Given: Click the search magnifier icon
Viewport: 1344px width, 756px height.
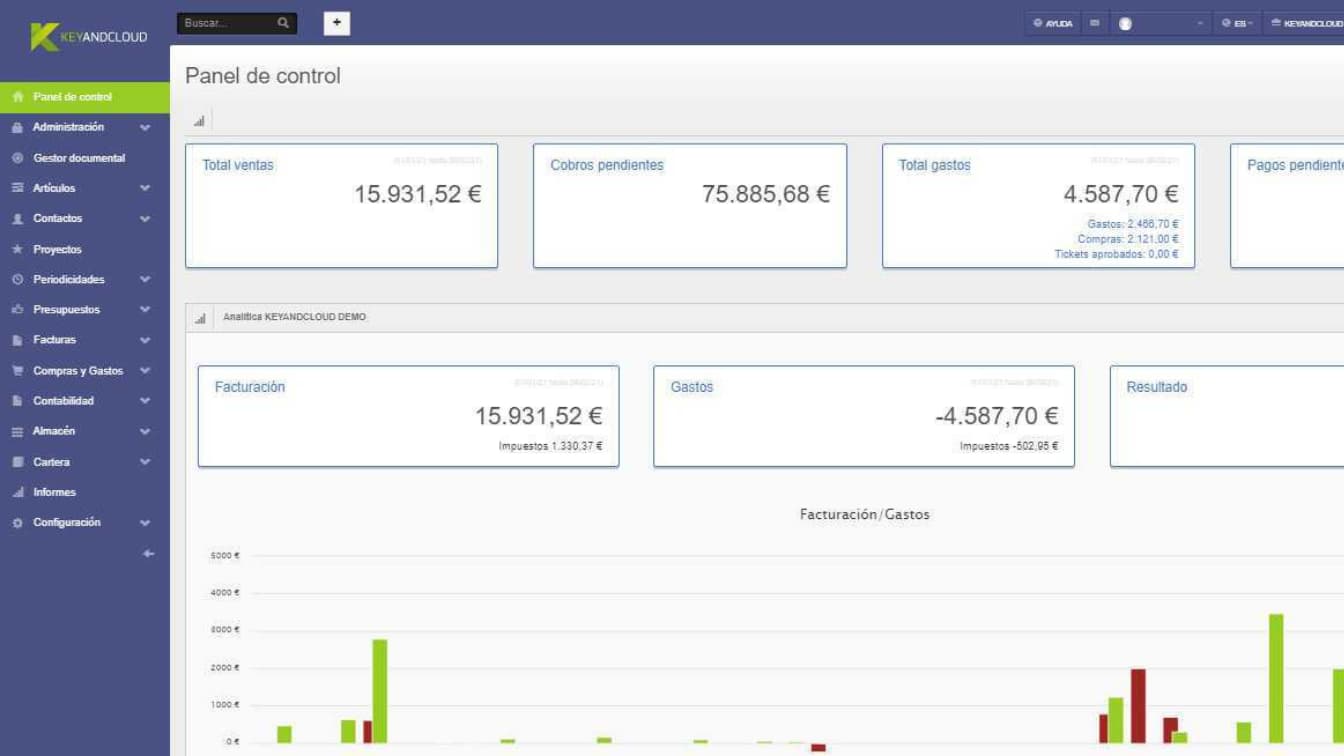Looking at the screenshot, I should pos(283,23).
